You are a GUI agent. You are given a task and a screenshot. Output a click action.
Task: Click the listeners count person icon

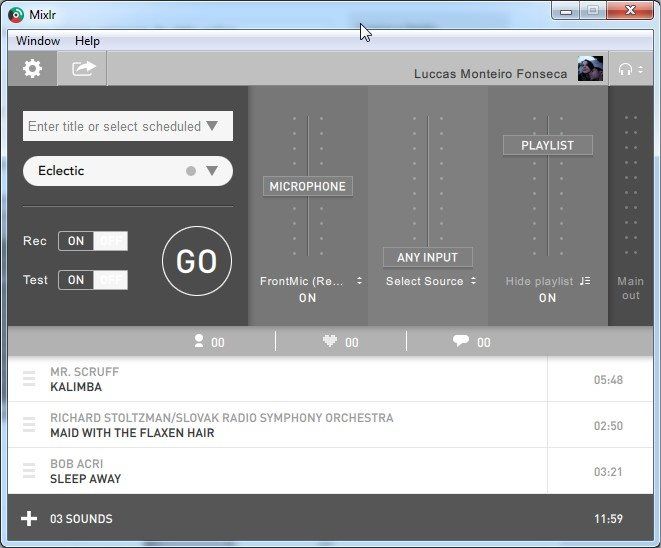click(x=199, y=341)
